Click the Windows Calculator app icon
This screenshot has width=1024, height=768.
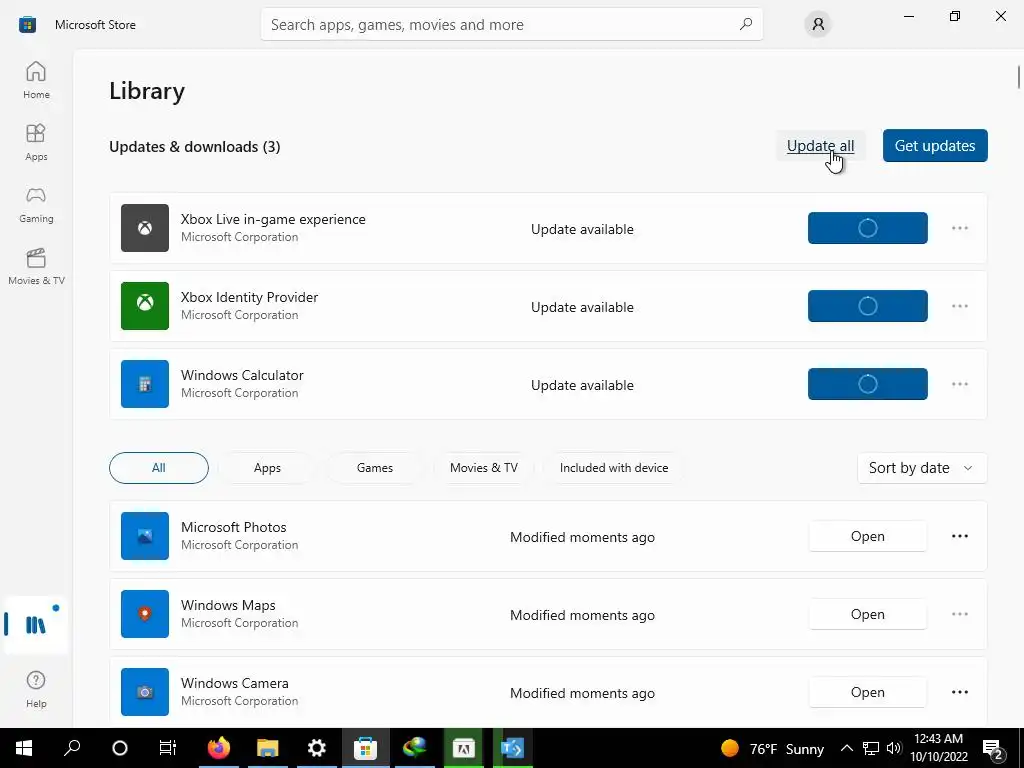tap(145, 384)
